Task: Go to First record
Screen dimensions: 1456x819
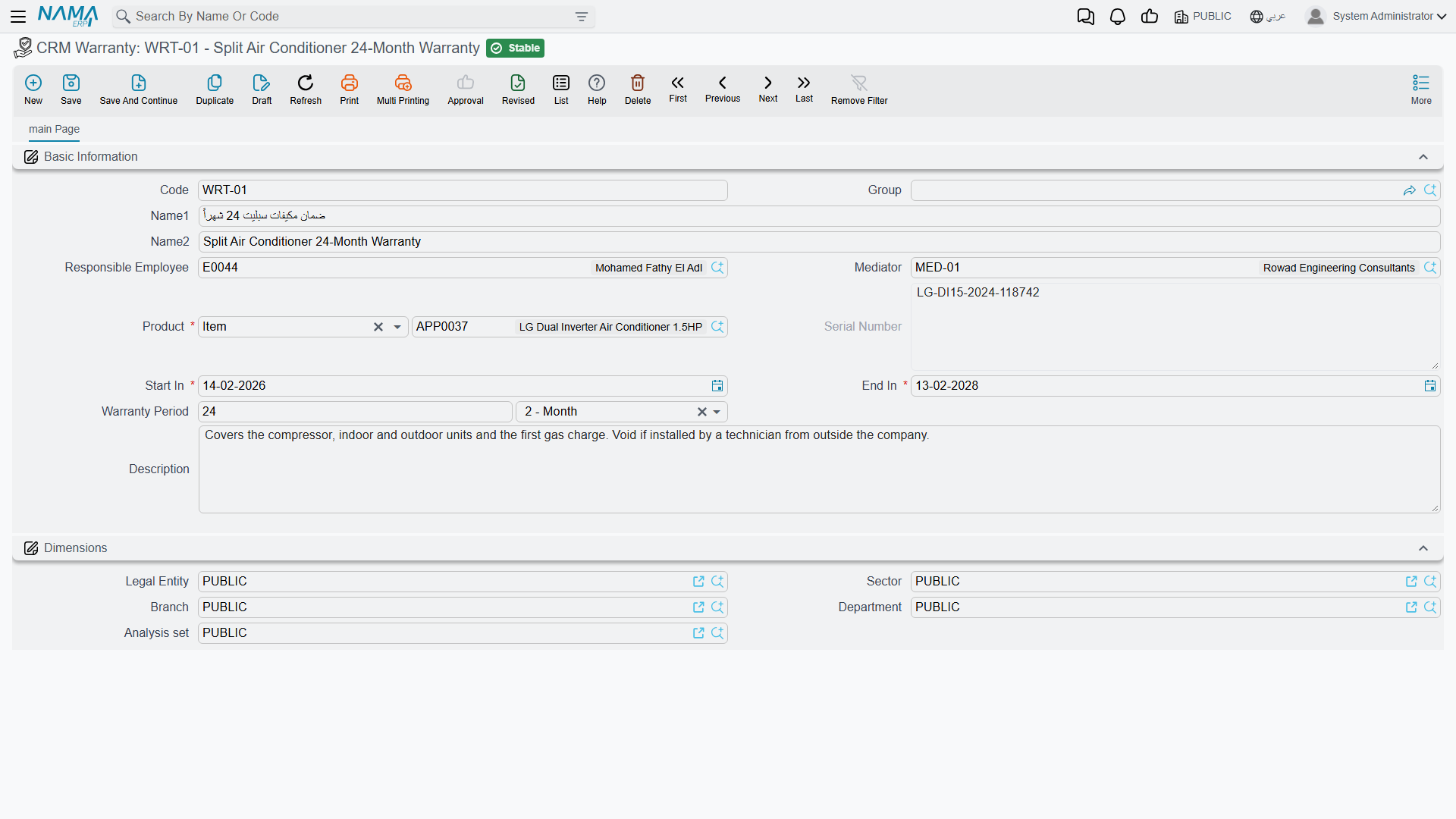Action: pos(678,89)
